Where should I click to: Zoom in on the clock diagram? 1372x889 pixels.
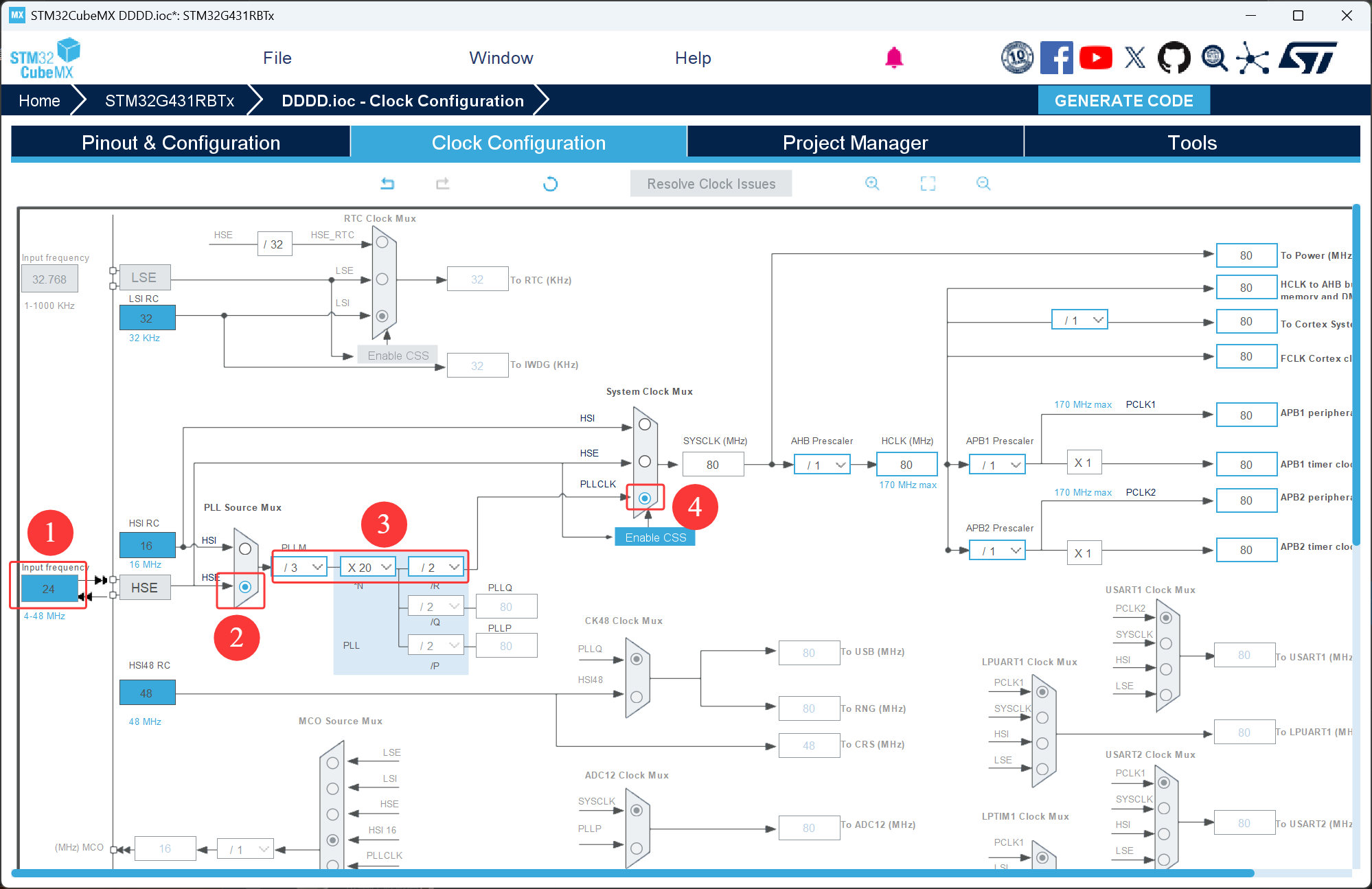click(872, 183)
